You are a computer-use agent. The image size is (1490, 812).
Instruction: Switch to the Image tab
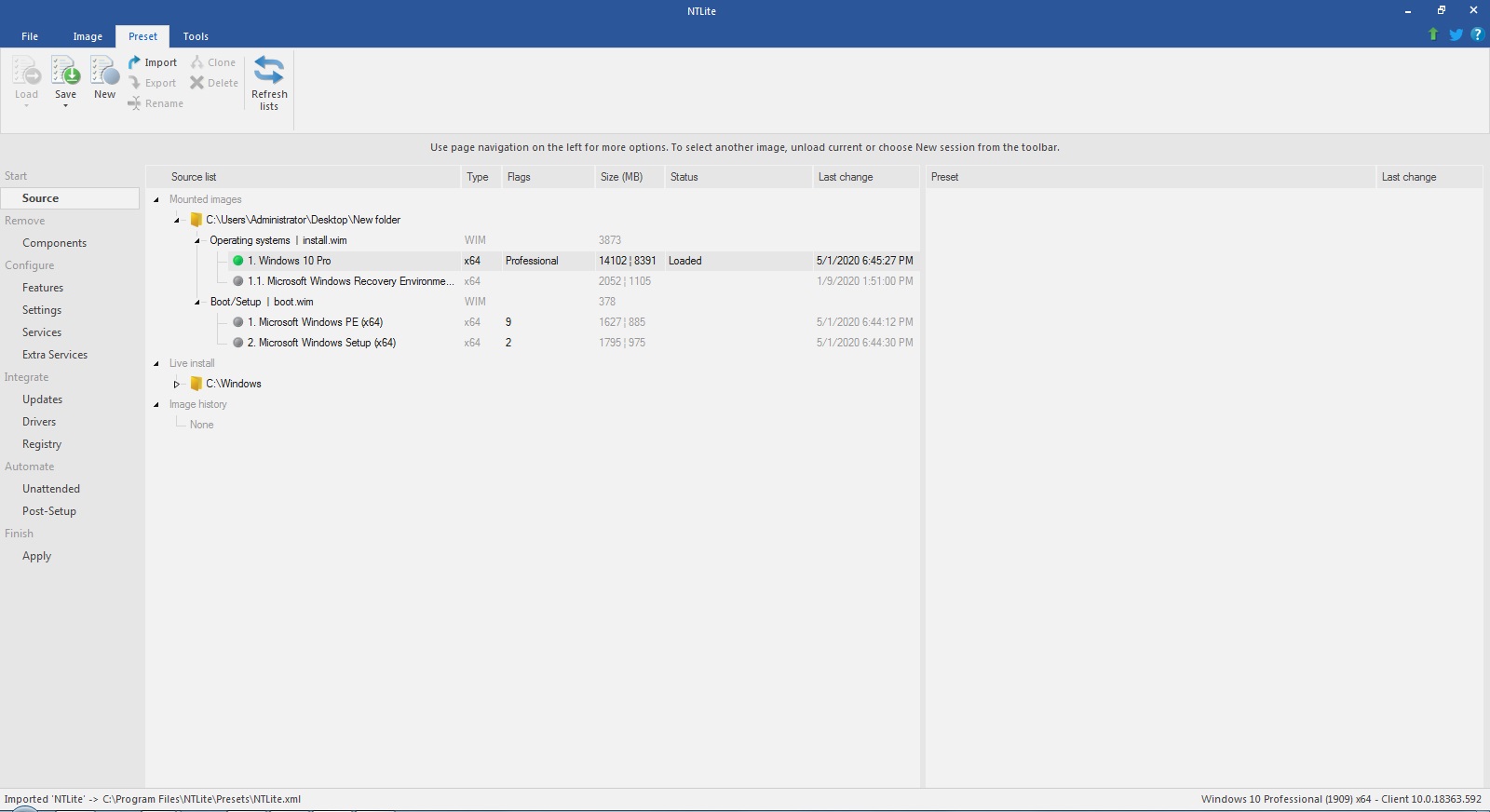pyautogui.click(x=88, y=36)
